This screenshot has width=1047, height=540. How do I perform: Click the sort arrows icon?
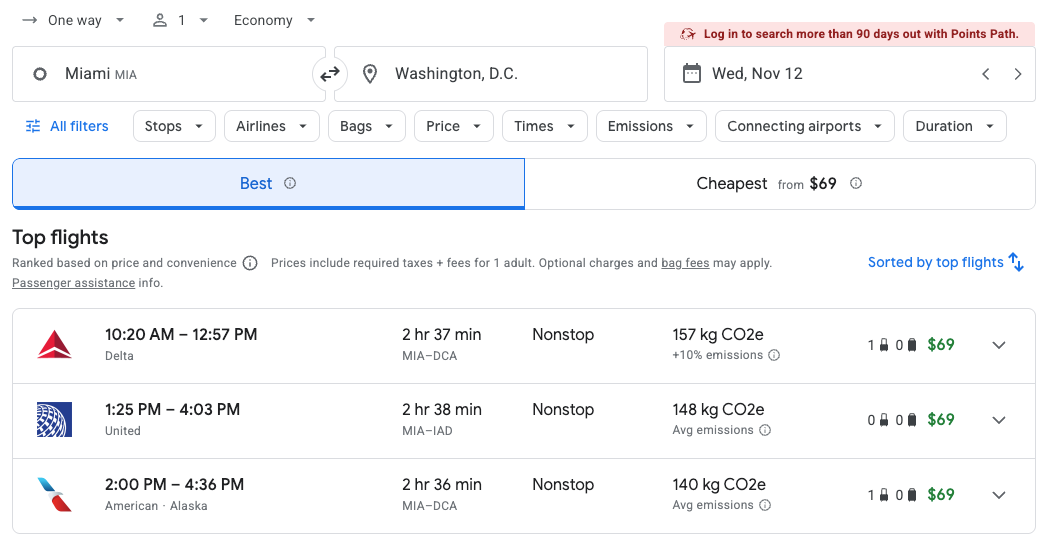coord(1016,262)
